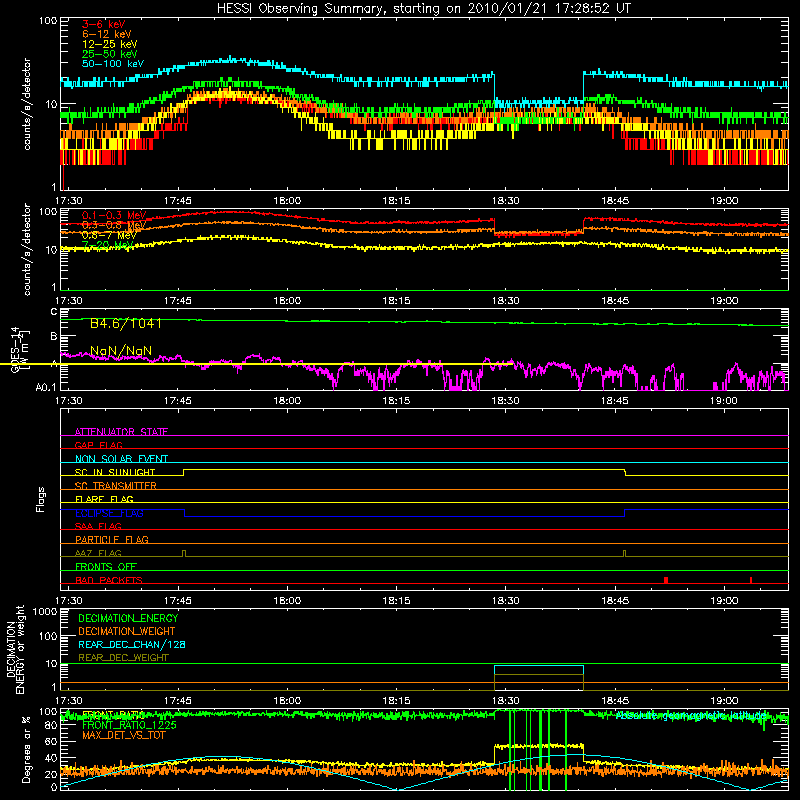Click the ECLIPSE_FLAG rising step near 18:46

(x=625, y=513)
